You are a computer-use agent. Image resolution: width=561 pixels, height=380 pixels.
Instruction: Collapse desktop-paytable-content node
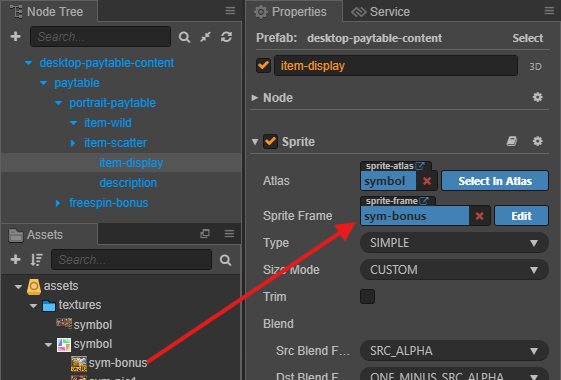29,63
